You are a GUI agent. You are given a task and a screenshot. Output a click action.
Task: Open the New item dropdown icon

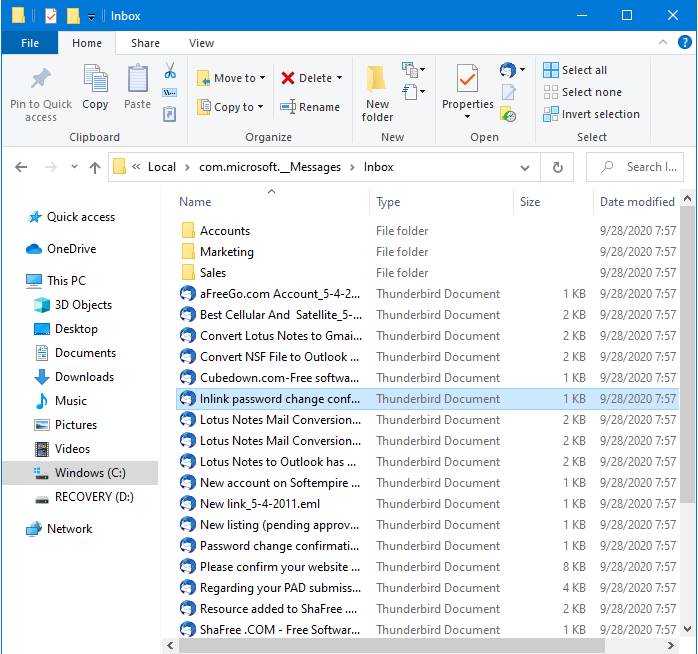(414, 69)
